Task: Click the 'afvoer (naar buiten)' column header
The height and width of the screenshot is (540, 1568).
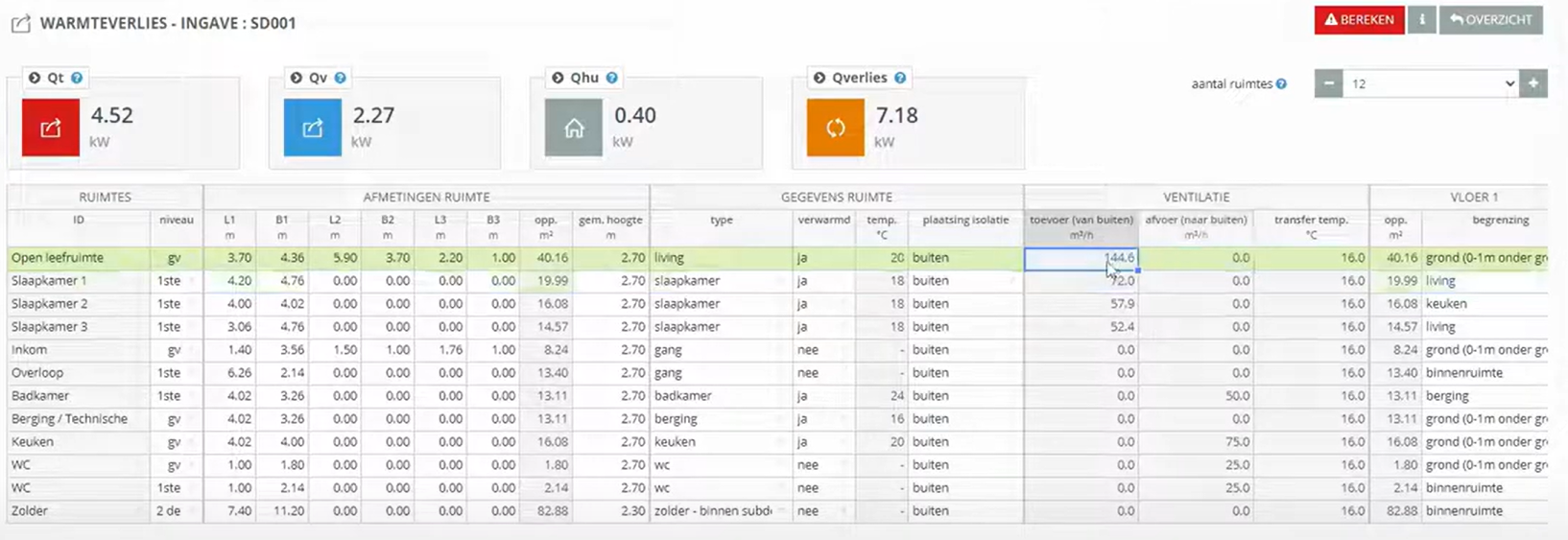Action: [1196, 226]
